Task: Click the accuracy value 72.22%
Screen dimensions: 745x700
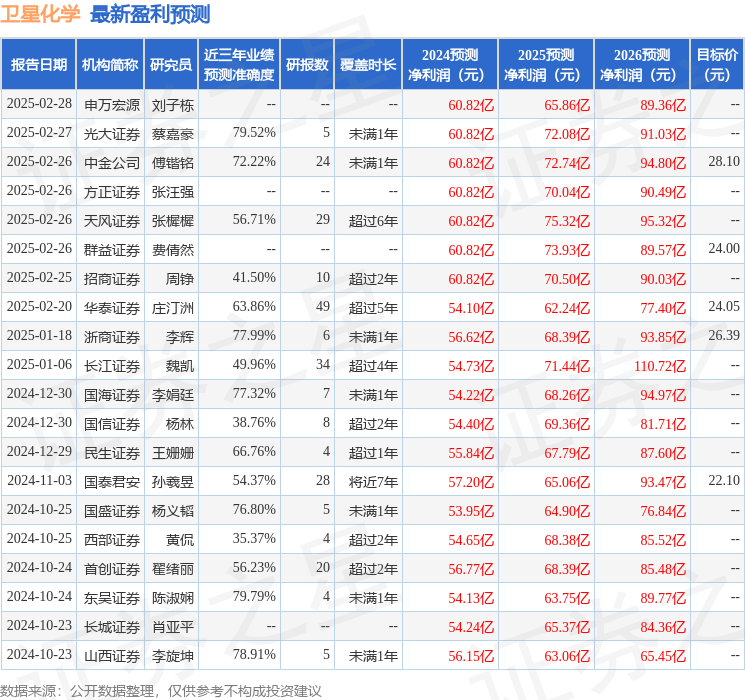Action: tap(254, 161)
